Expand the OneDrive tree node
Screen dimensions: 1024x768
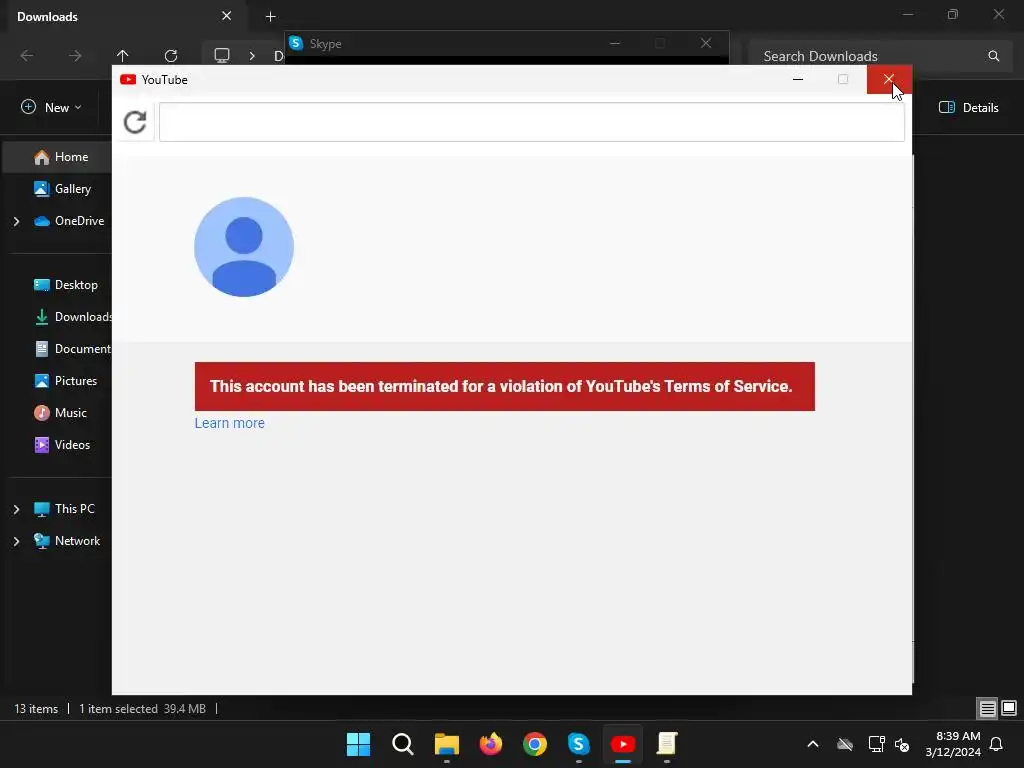point(16,221)
